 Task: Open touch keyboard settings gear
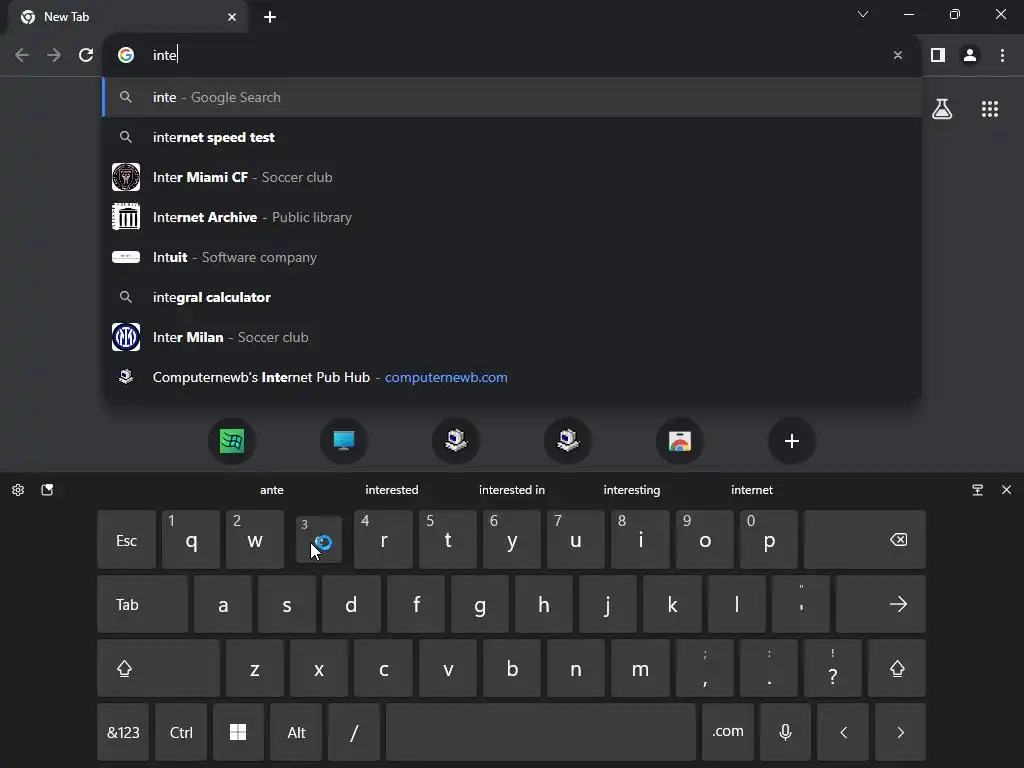click(x=18, y=490)
